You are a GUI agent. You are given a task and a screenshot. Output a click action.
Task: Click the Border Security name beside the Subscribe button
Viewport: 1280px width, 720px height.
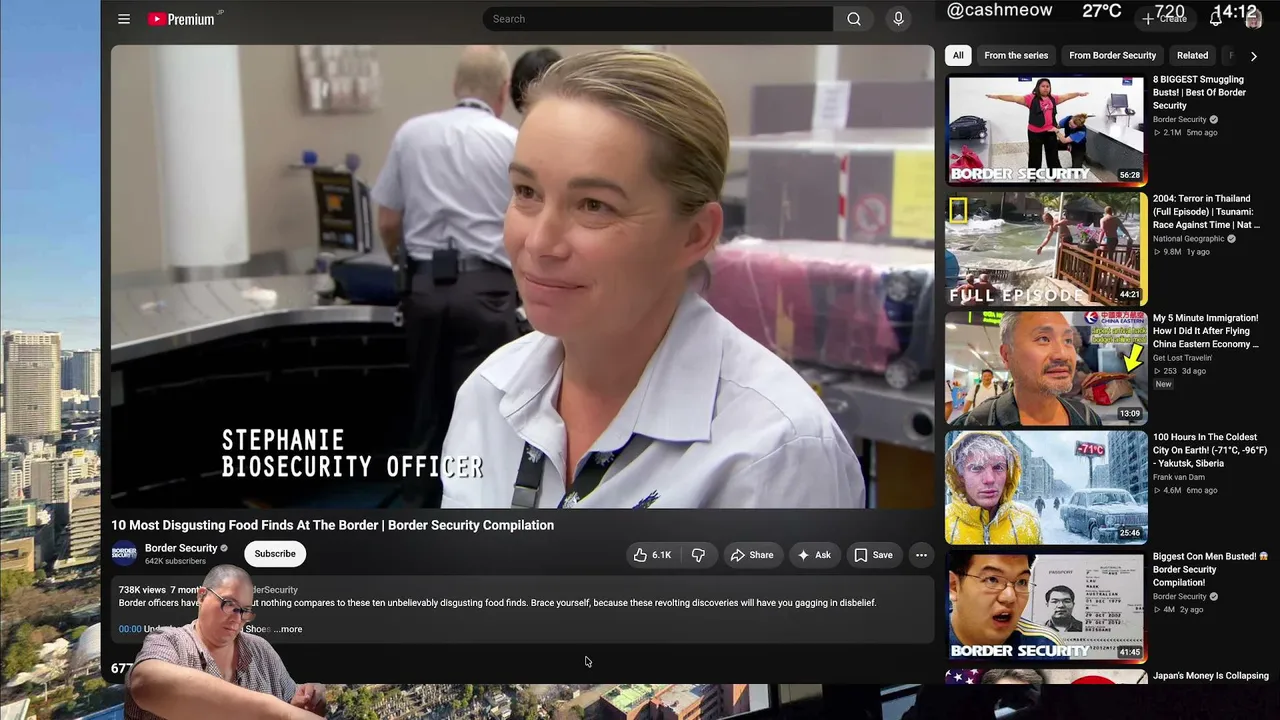pyautogui.click(x=181, y=548)
